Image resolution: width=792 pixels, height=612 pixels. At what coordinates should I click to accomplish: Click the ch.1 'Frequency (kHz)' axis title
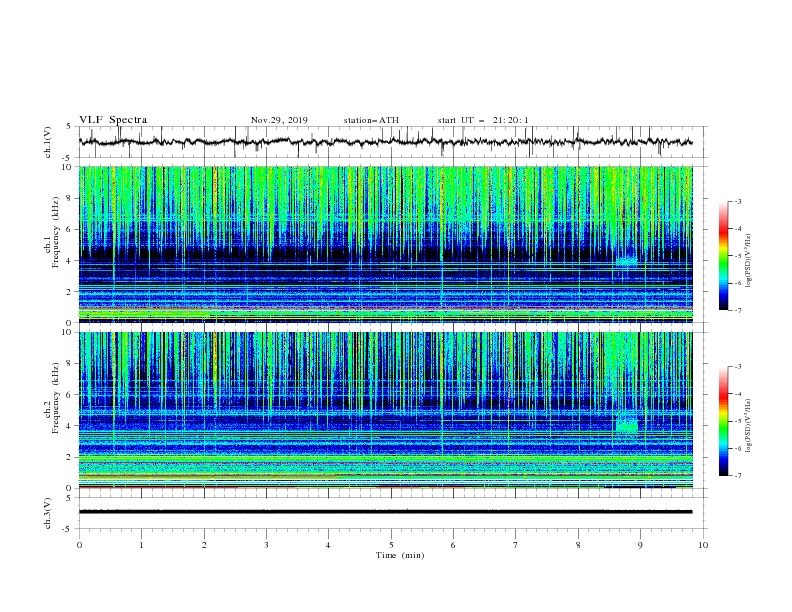[x=55, y=233]
